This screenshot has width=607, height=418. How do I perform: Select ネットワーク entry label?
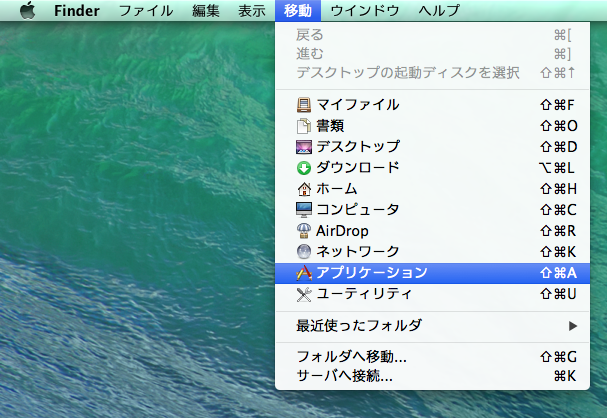(358, 252)
